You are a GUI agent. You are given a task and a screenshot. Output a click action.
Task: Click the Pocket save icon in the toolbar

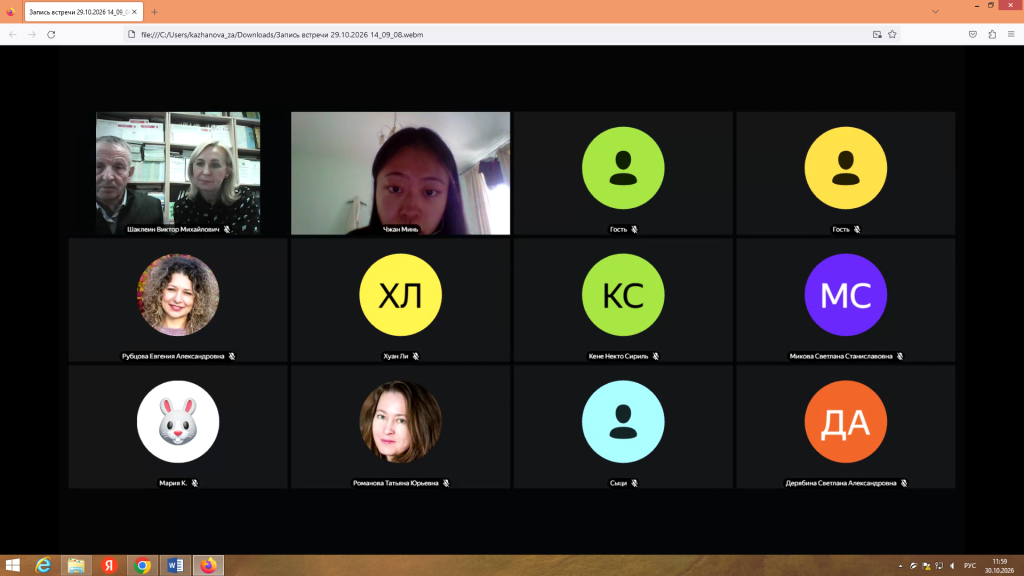[973, 35]
